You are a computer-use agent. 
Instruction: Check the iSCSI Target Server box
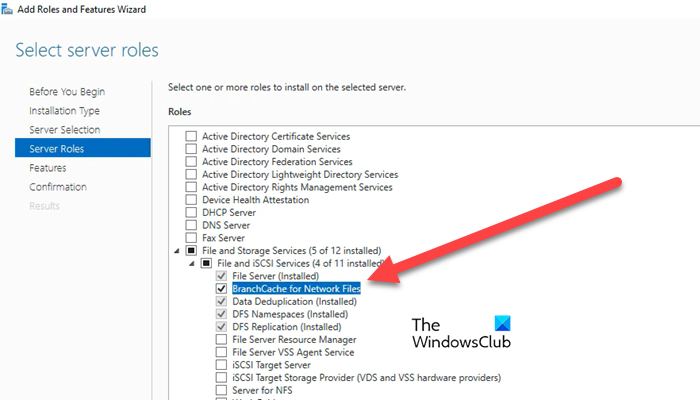(x=221, y=365)
